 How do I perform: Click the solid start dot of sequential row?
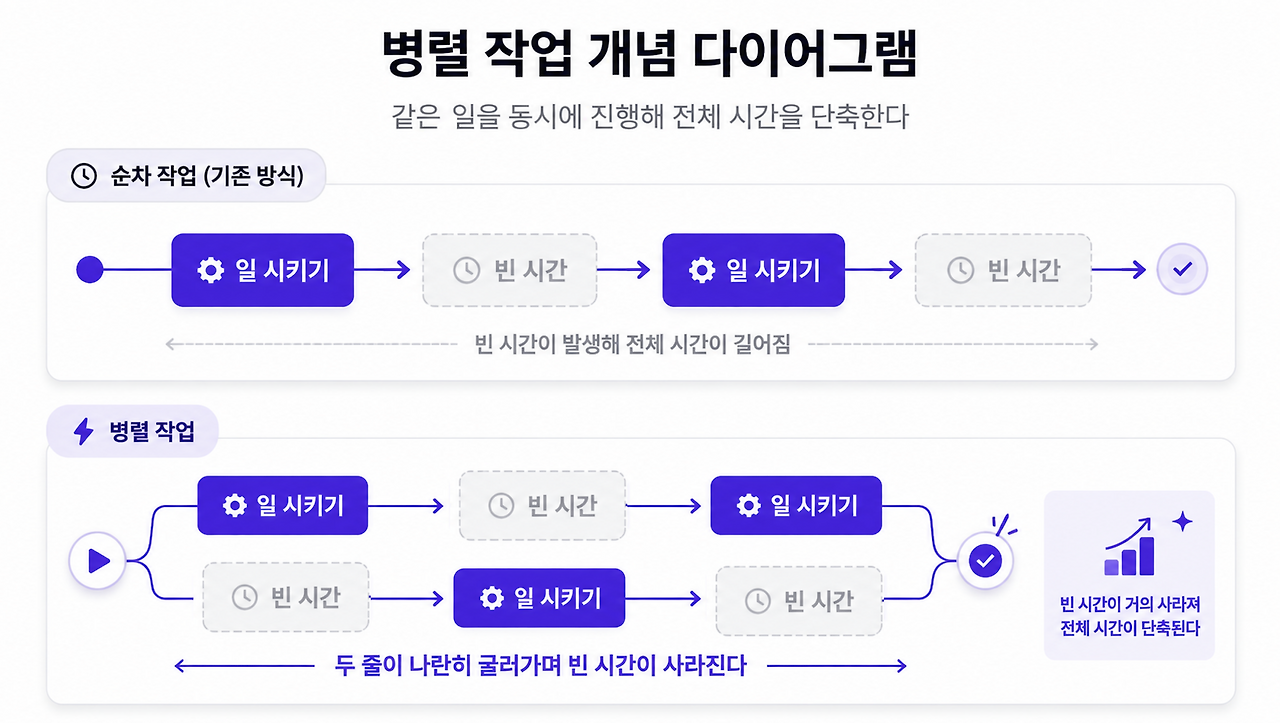[x=90, y=270]
